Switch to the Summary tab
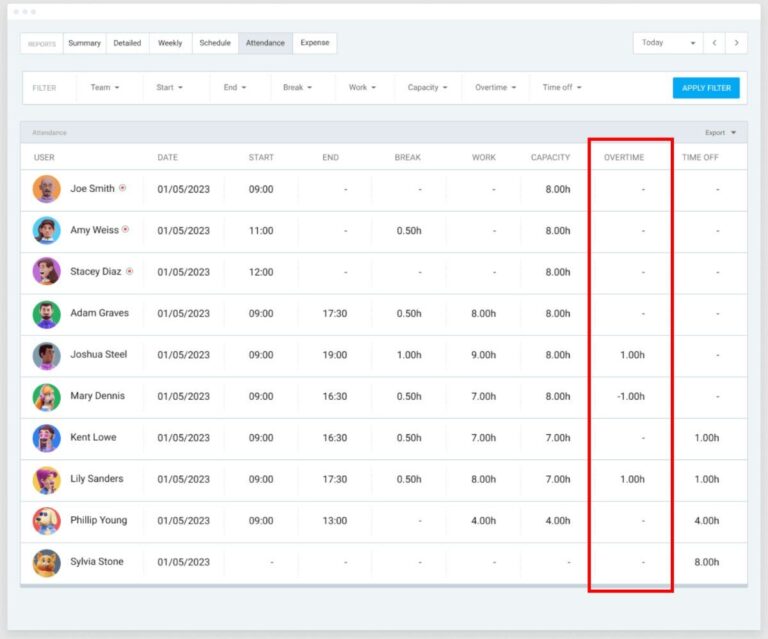Image resolution: width=768 pixels, height=639 pixels. tap(84, 43)
